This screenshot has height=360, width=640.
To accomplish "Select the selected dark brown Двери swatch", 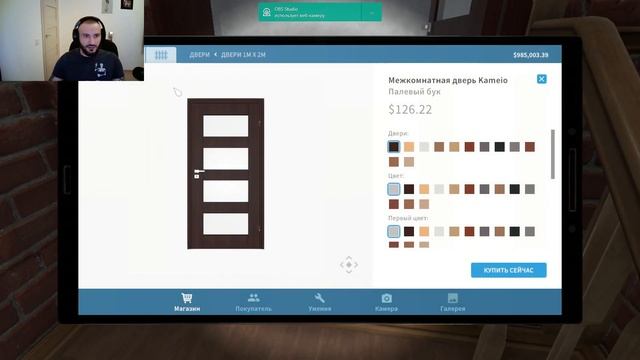I will 394,147.
